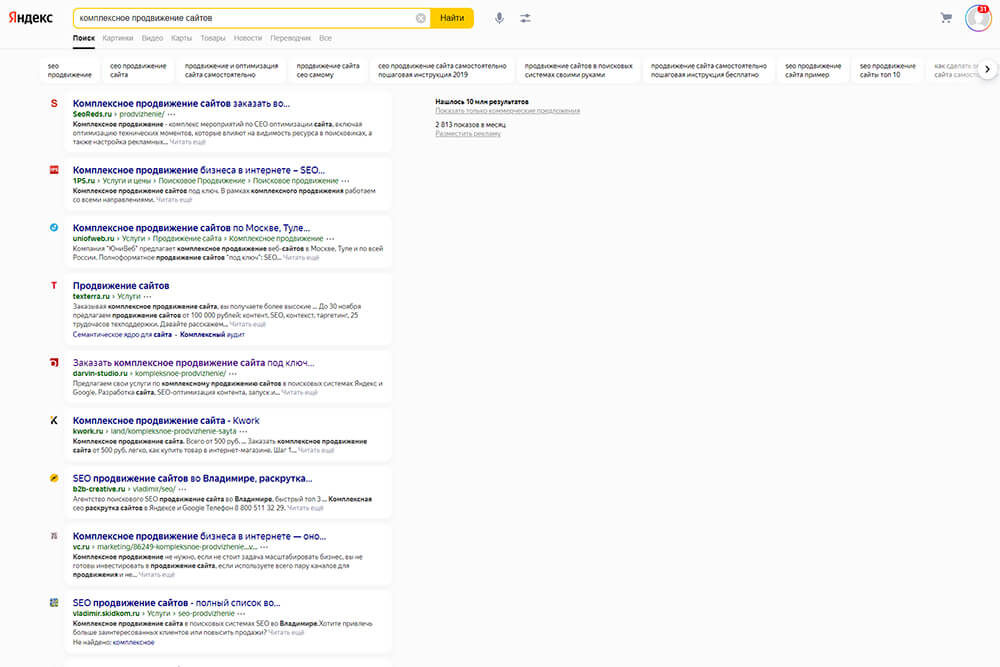Open 'Комплексное продвижение сайтов заказать во...' result
The width and height of the screenshot is (1000, 667).
coord(181,103)
